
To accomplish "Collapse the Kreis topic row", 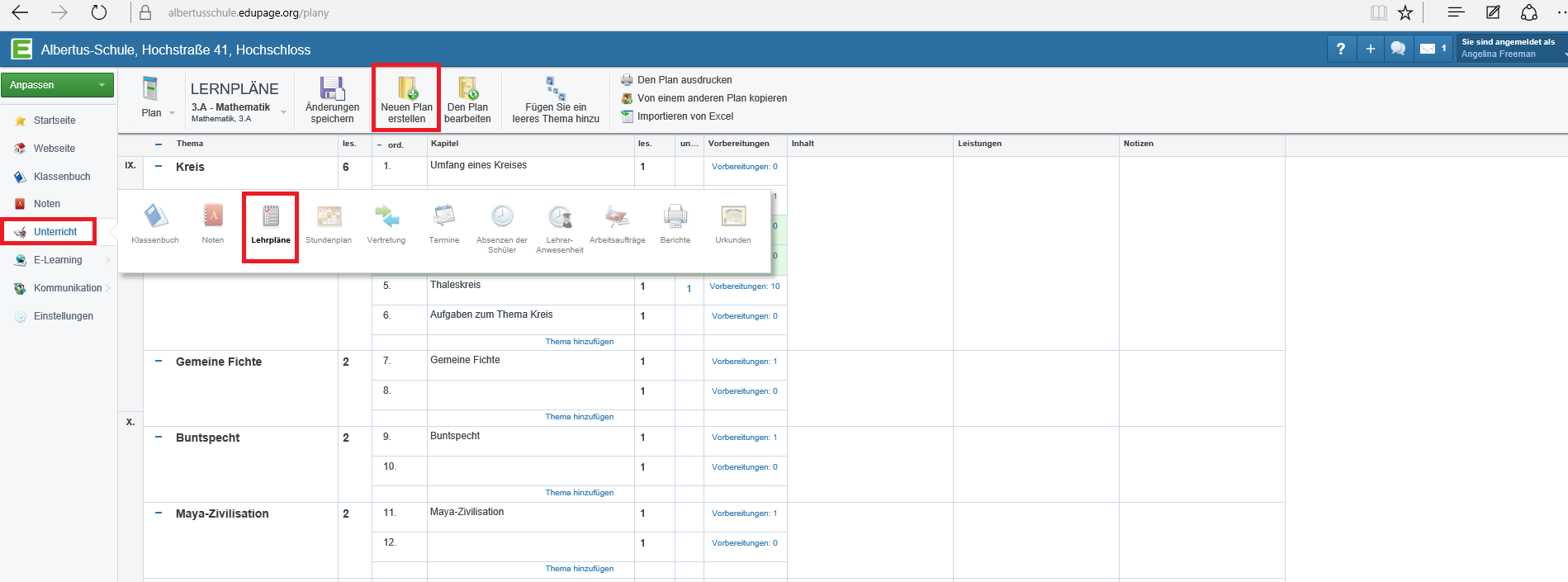I will 159,167.
